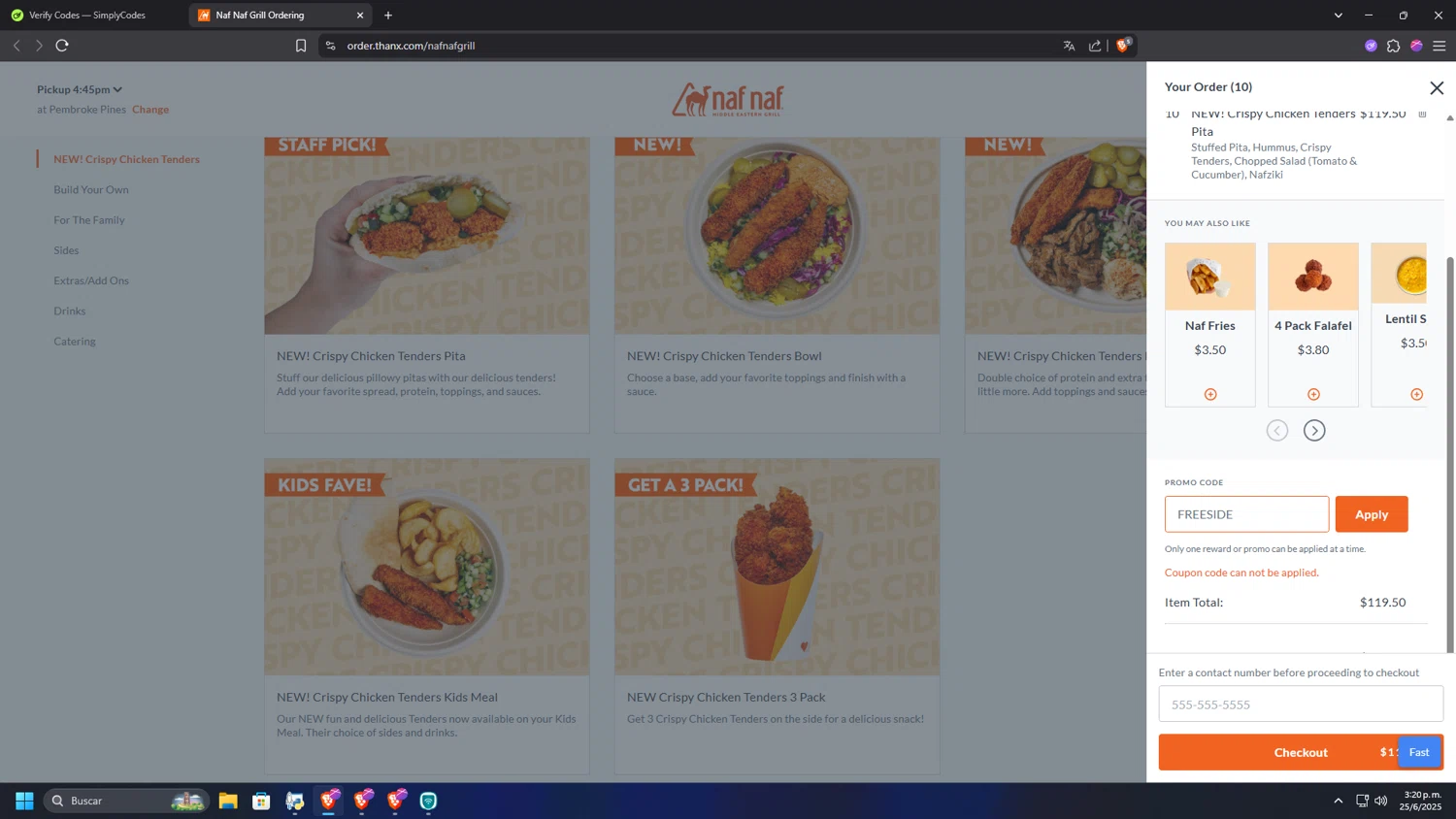
Task: Close the Naf Naf Grill Ordering tab
Action: pyautogui.click(x=360, y=16)
